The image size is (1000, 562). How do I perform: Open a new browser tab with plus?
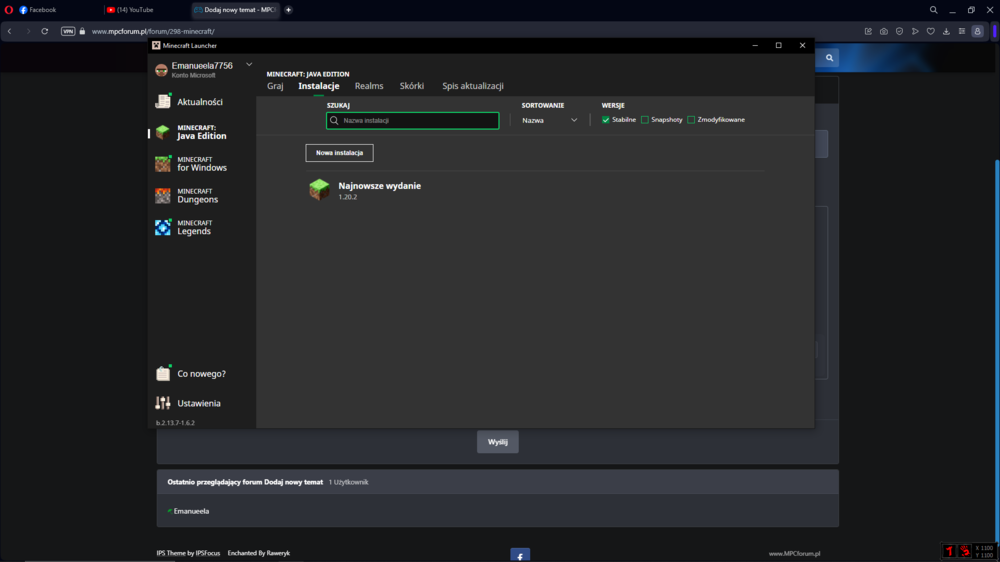pyautogui.click(x=288, y=10)
